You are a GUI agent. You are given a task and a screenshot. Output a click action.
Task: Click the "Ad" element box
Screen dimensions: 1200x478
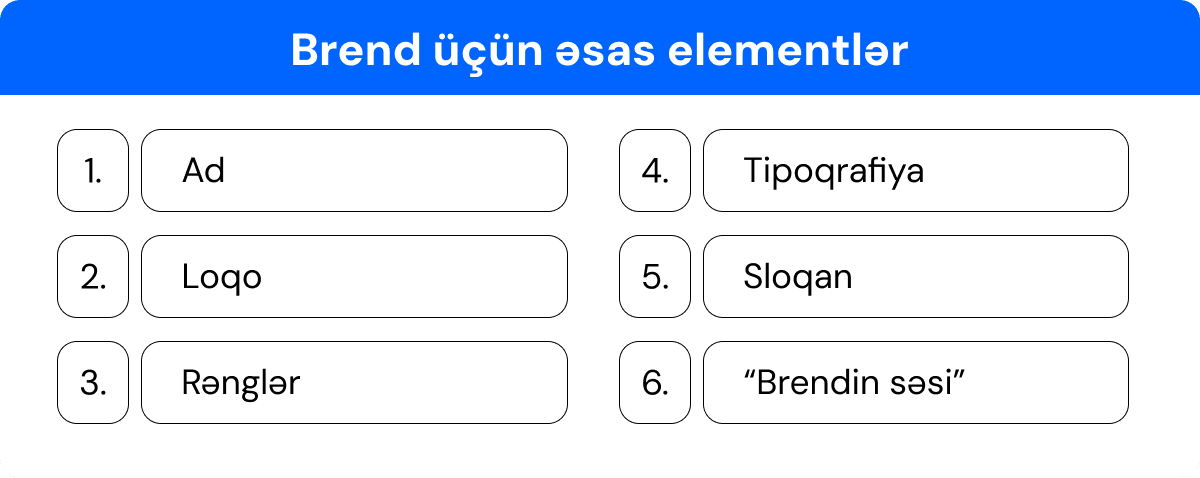354,171
